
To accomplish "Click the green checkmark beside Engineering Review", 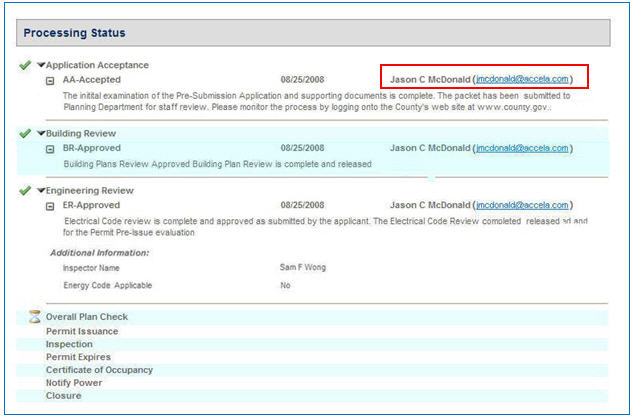I will coord(24,190).
